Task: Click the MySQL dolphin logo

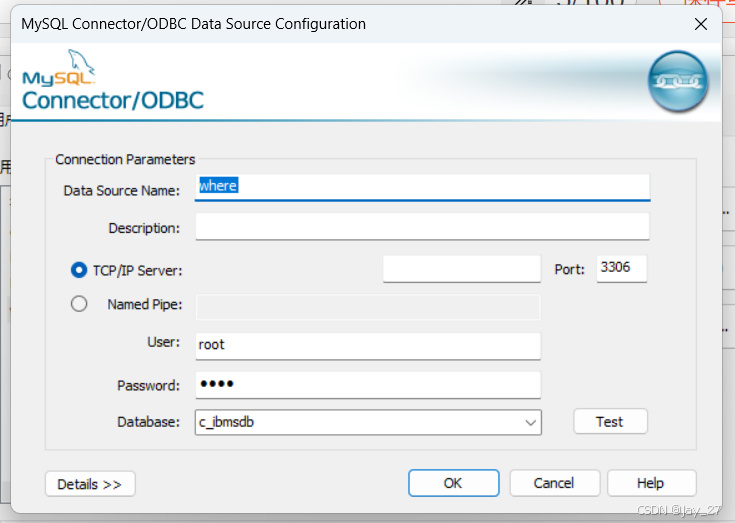Action: pyautogui.click(x=59, y=68)
